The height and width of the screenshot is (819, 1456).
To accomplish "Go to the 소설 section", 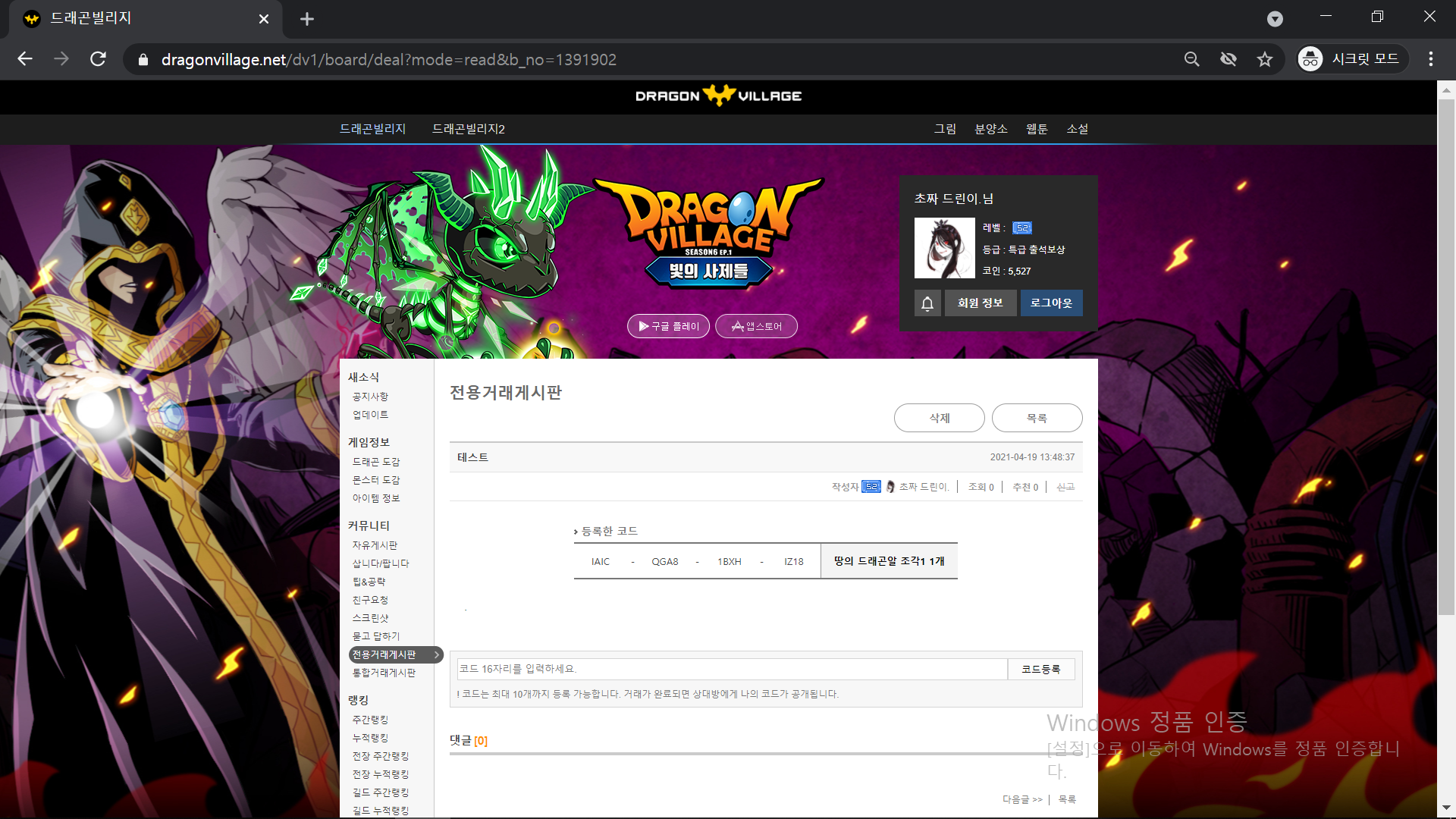I will pyautogui.click(x=1078, y=129).
